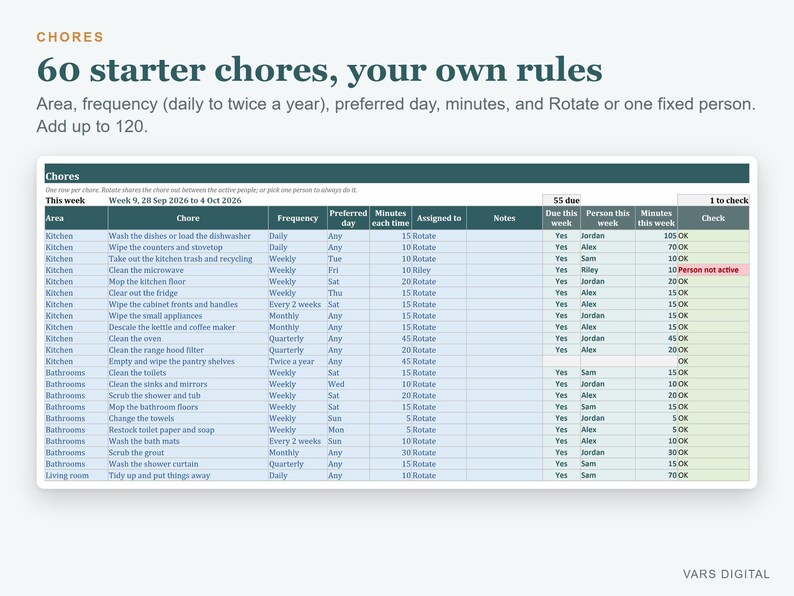Click the 'Tue' preferred day cell
The width and height of the screenshot is (794, 596).
pyautogui.click(x=348, y=259)
